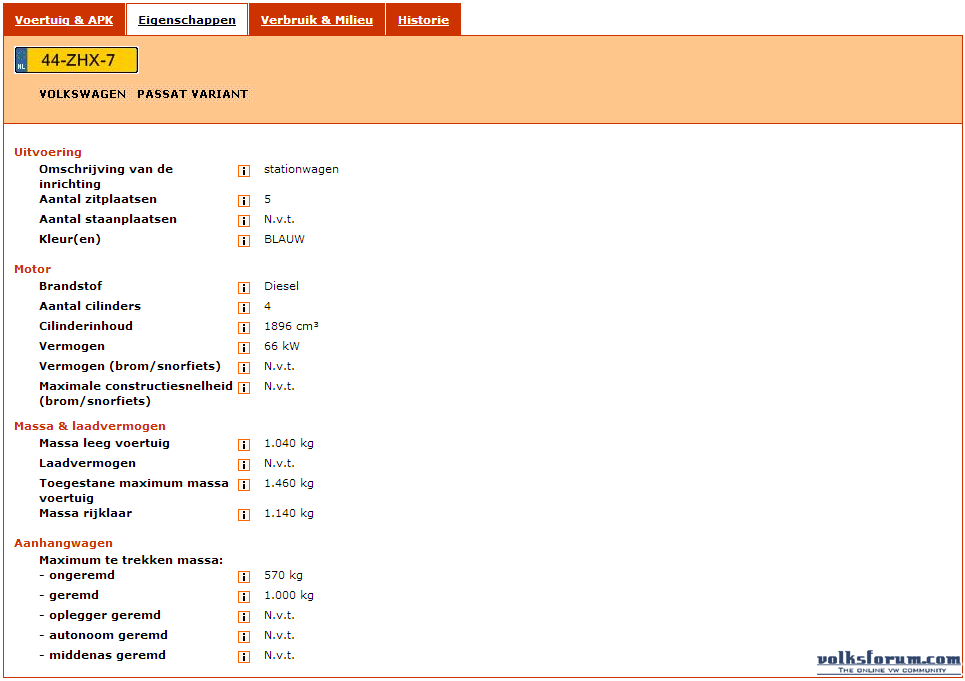
Task: Open the Voertuig & APK tab
Action: pyautogui.click(x=64, y=20)
